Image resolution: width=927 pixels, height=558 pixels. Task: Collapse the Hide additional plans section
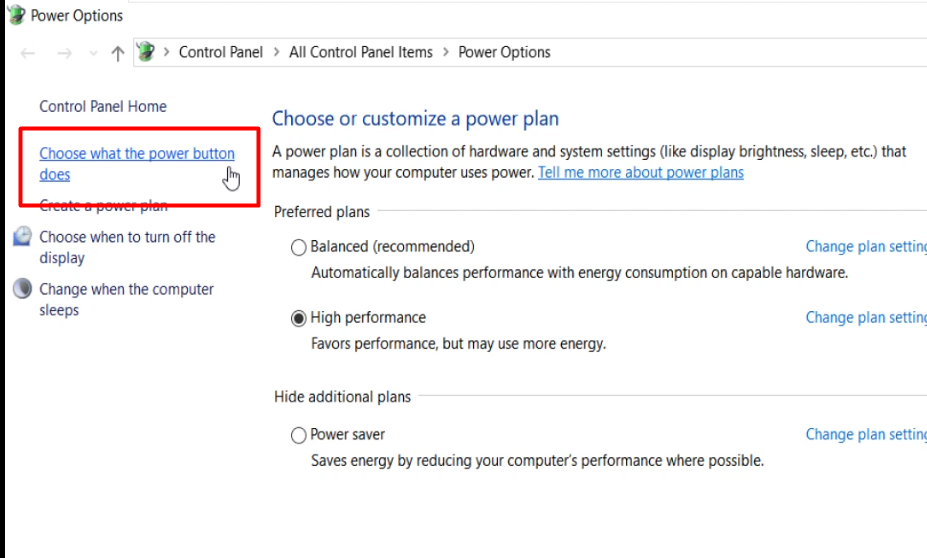[342, 397]
